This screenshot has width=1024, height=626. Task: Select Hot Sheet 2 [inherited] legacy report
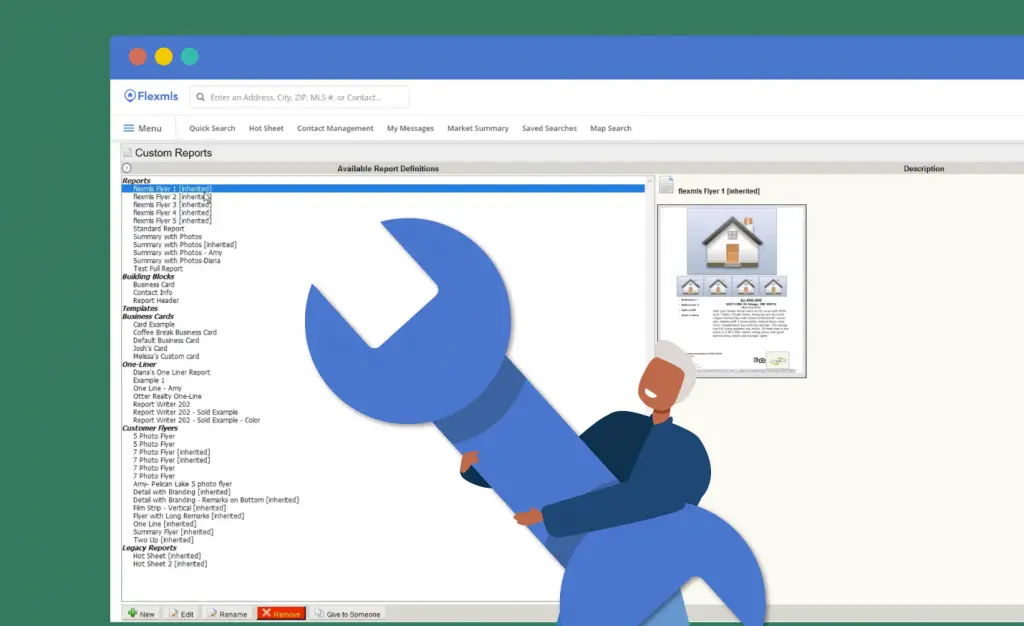click(170, 564)
